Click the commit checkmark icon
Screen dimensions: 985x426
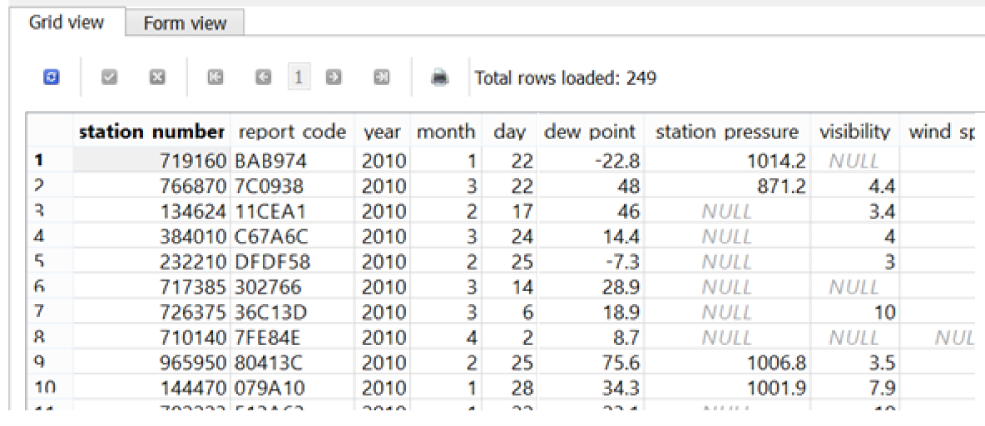(109, 77)
